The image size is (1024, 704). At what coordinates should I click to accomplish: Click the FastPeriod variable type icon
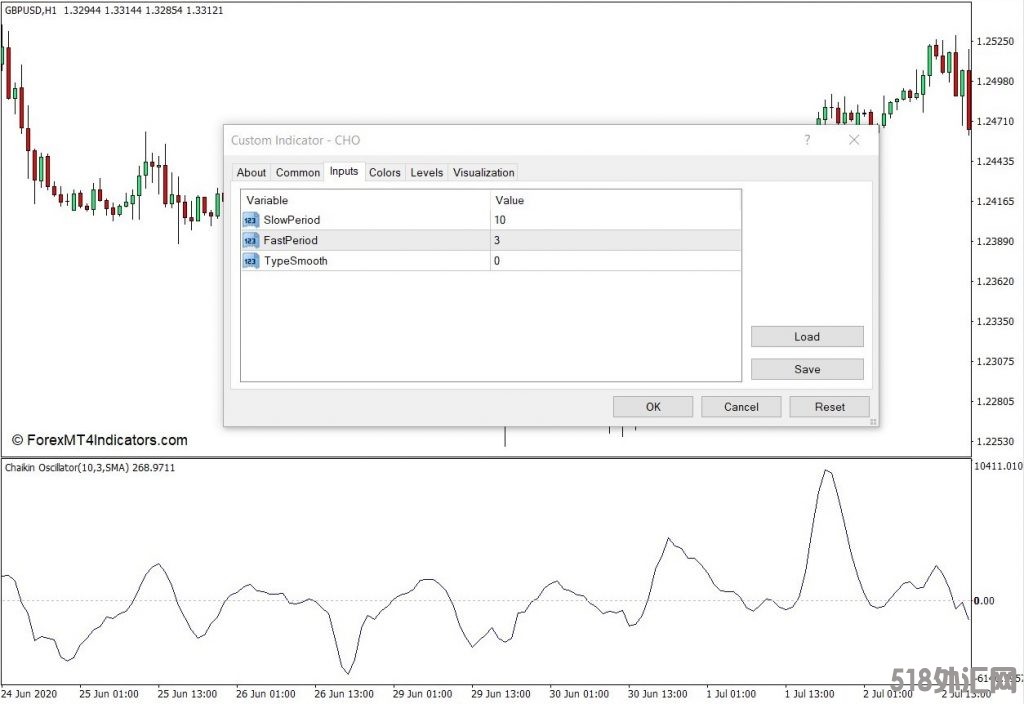coord(251,241)
